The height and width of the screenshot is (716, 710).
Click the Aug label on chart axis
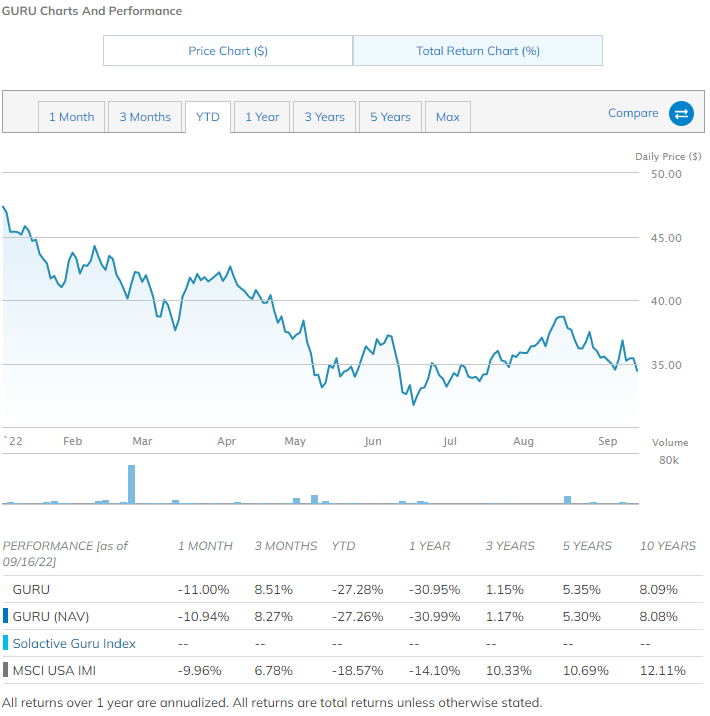point(523,440)
